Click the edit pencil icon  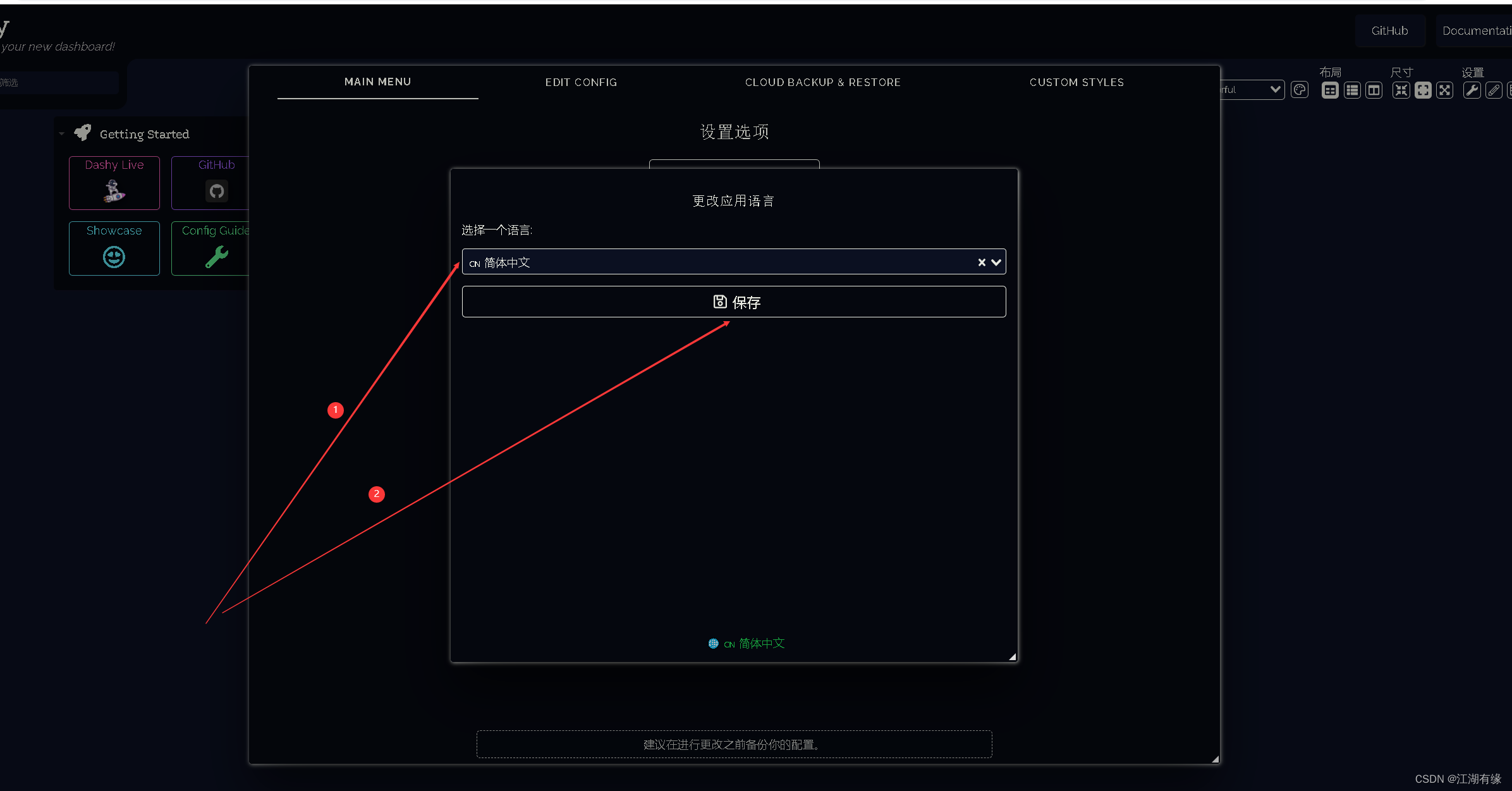1494,90
